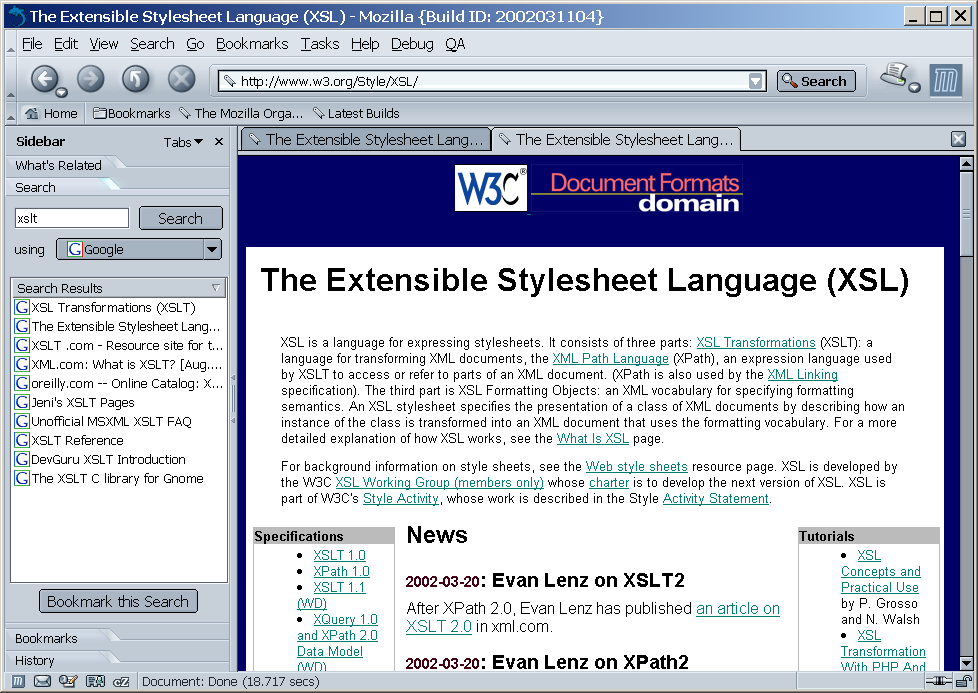Image resolution: width=978 pixels, height=693 pixels.
Task: Launch Composer from the status bar
Action: pos(68,681)
